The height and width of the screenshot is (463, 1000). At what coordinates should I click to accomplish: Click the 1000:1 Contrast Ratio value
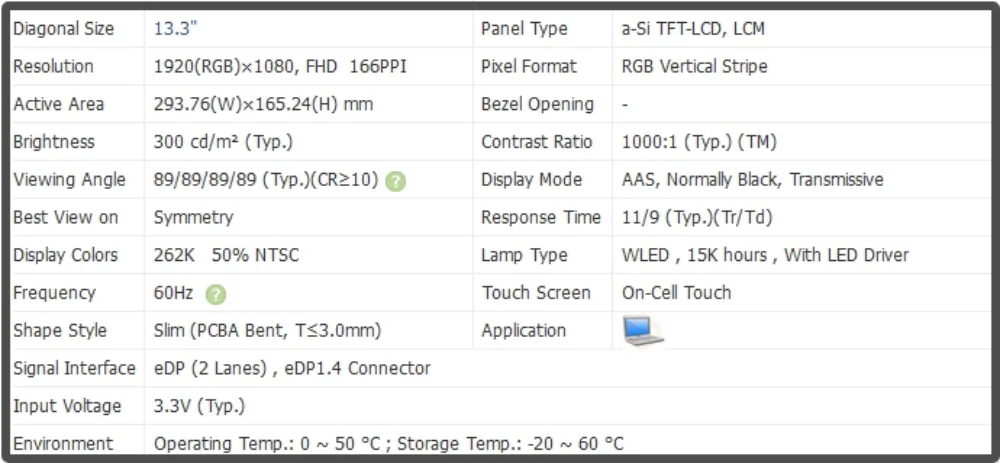[x=699, y=142]
